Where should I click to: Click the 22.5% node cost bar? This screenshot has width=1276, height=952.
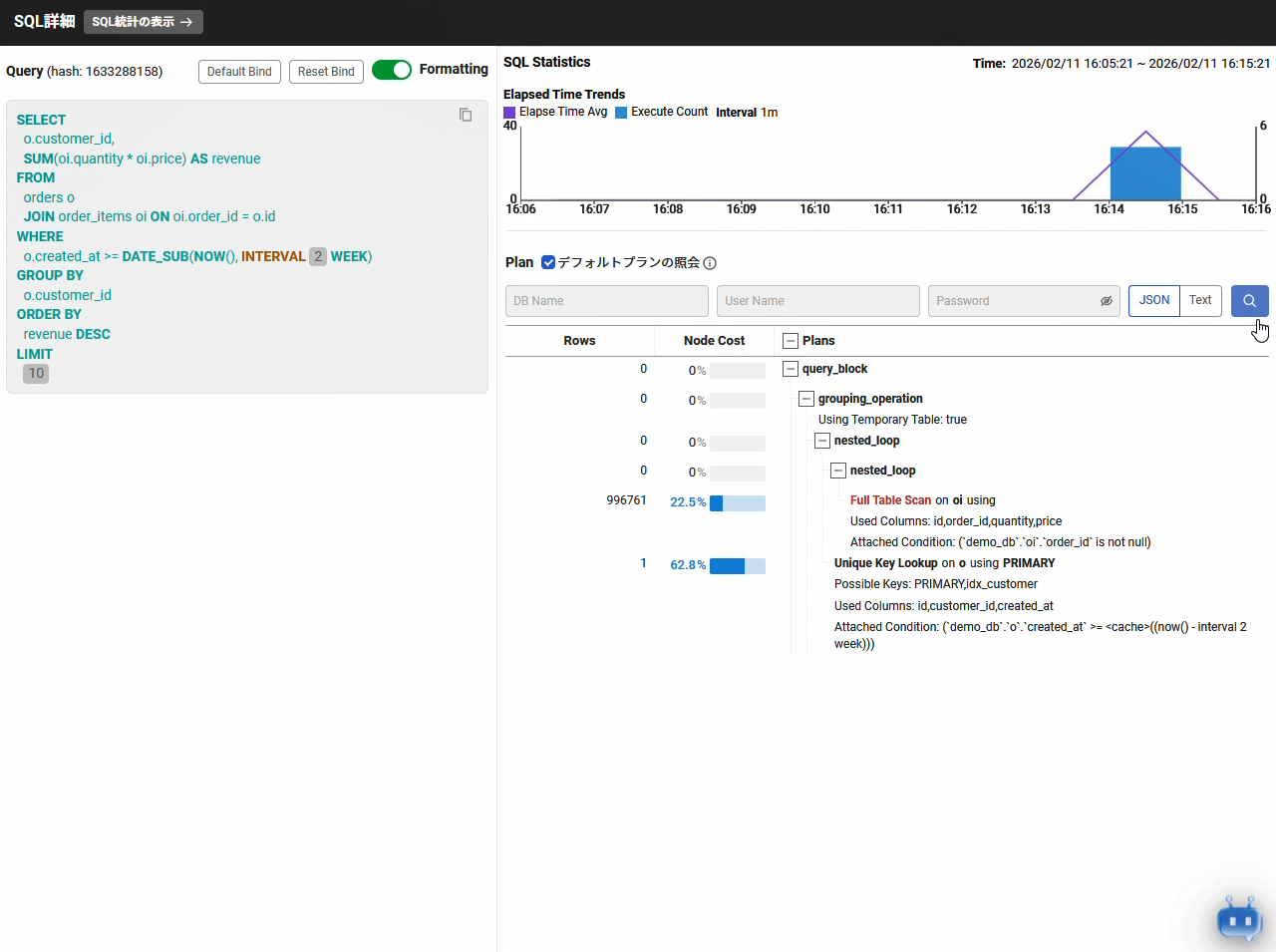tap(738, 503)
